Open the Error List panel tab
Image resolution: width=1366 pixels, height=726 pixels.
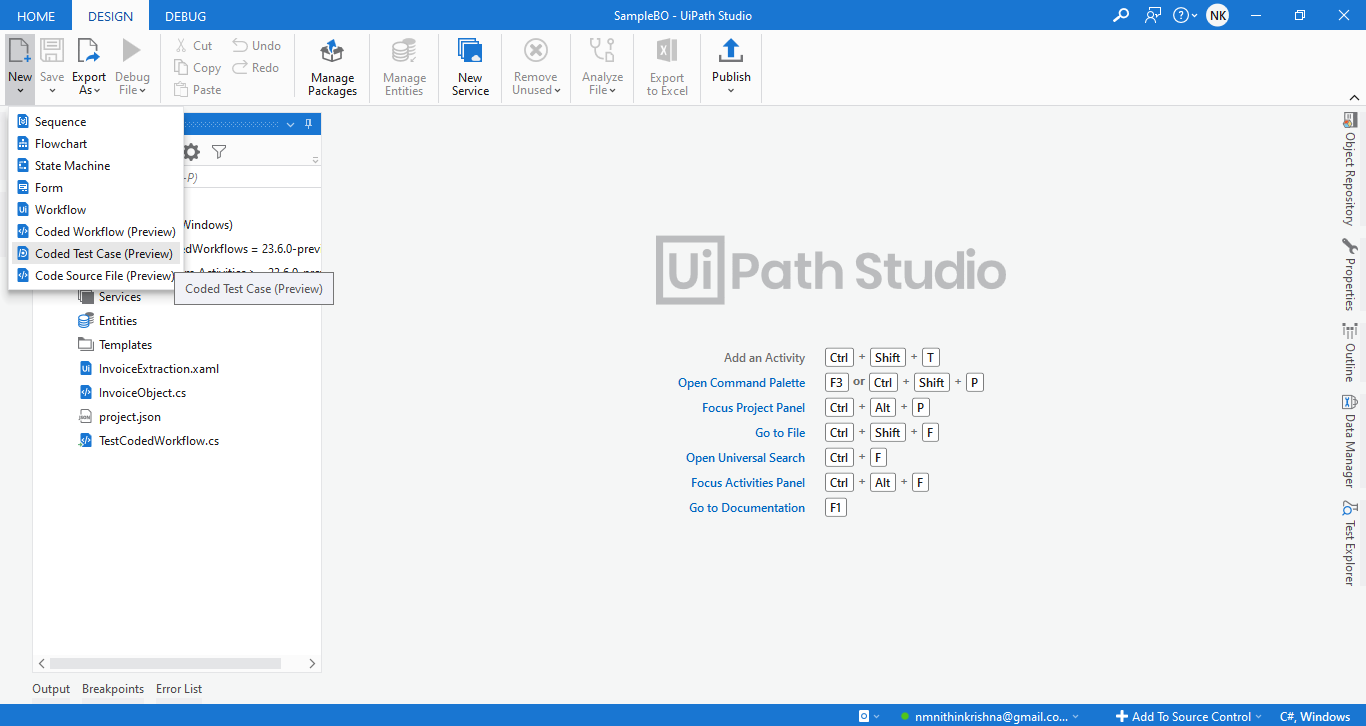179,689
